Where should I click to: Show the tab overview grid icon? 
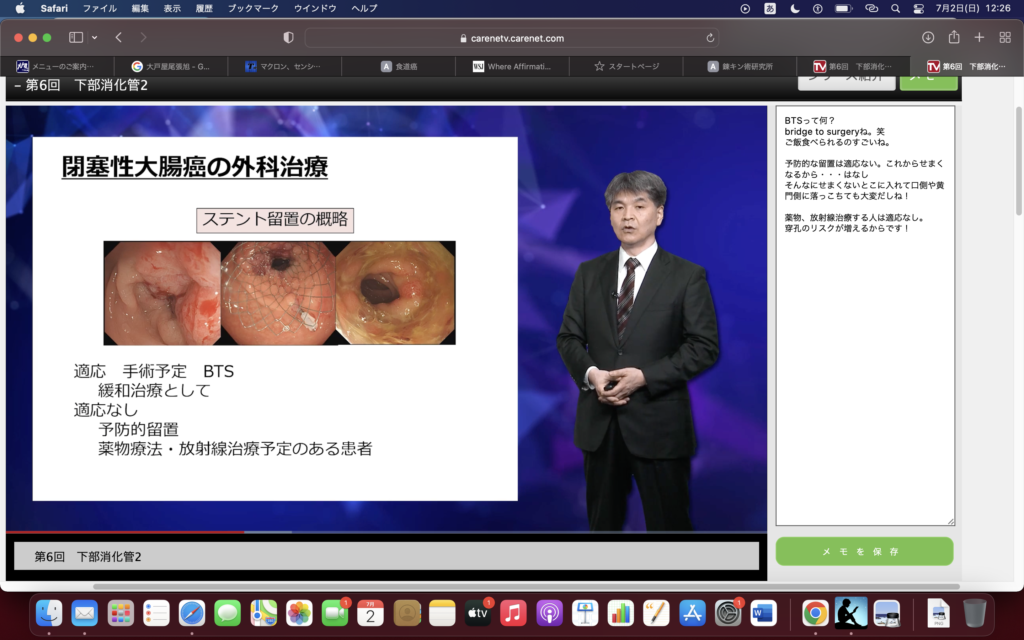[x=1005, y=37]
